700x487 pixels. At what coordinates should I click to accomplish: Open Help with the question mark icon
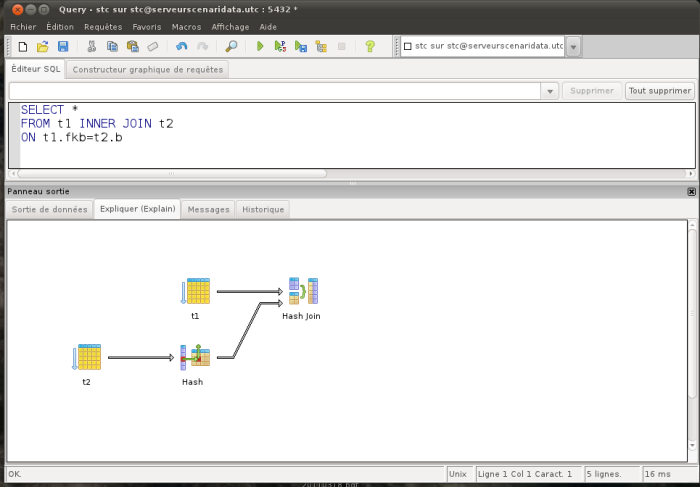click(370, 46)
